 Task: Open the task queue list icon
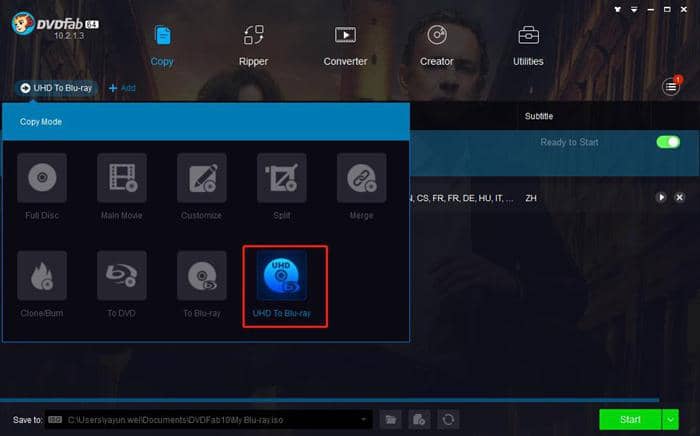pos(671,87)
